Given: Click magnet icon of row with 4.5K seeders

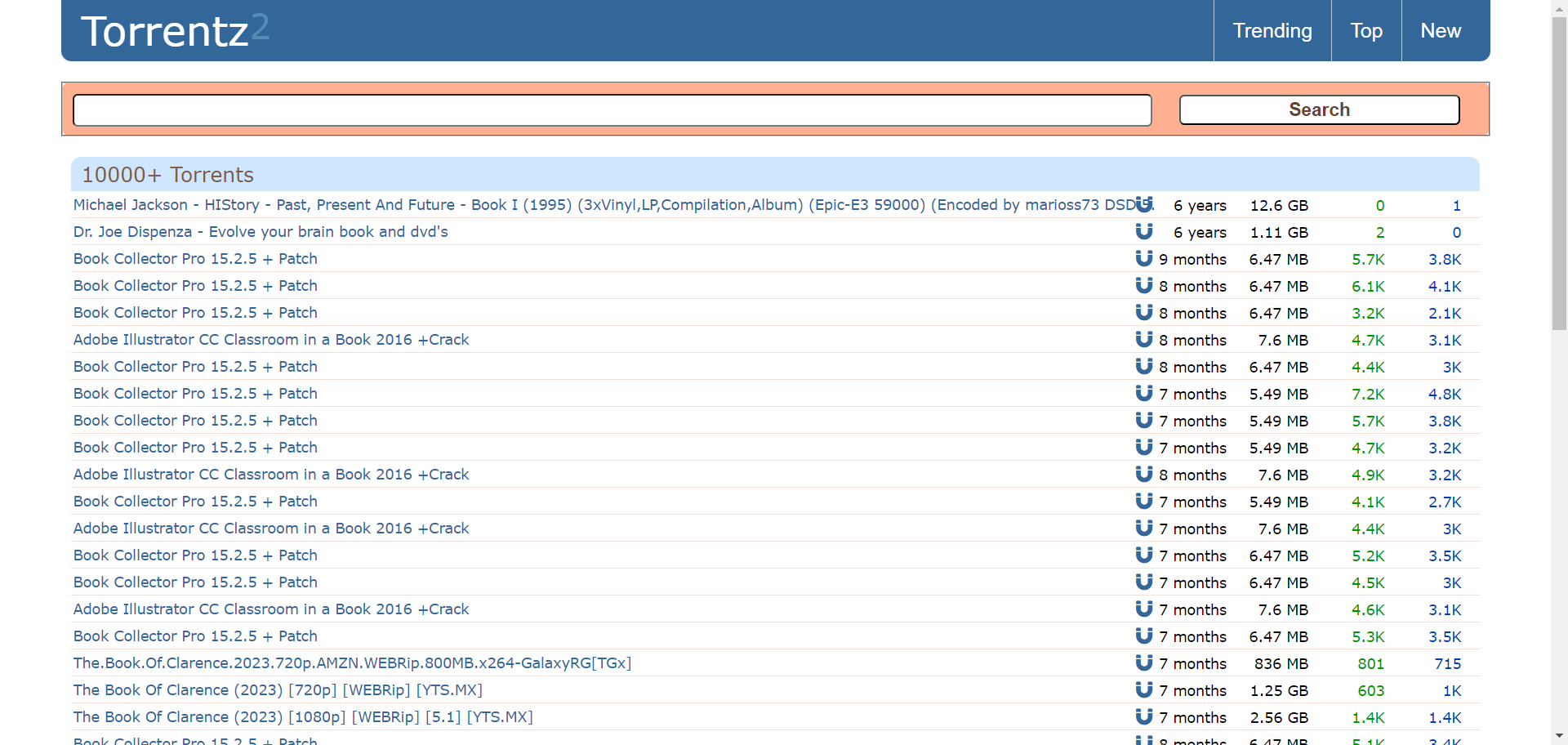Looking at the screenshot, I should (x=1144, y=582).
